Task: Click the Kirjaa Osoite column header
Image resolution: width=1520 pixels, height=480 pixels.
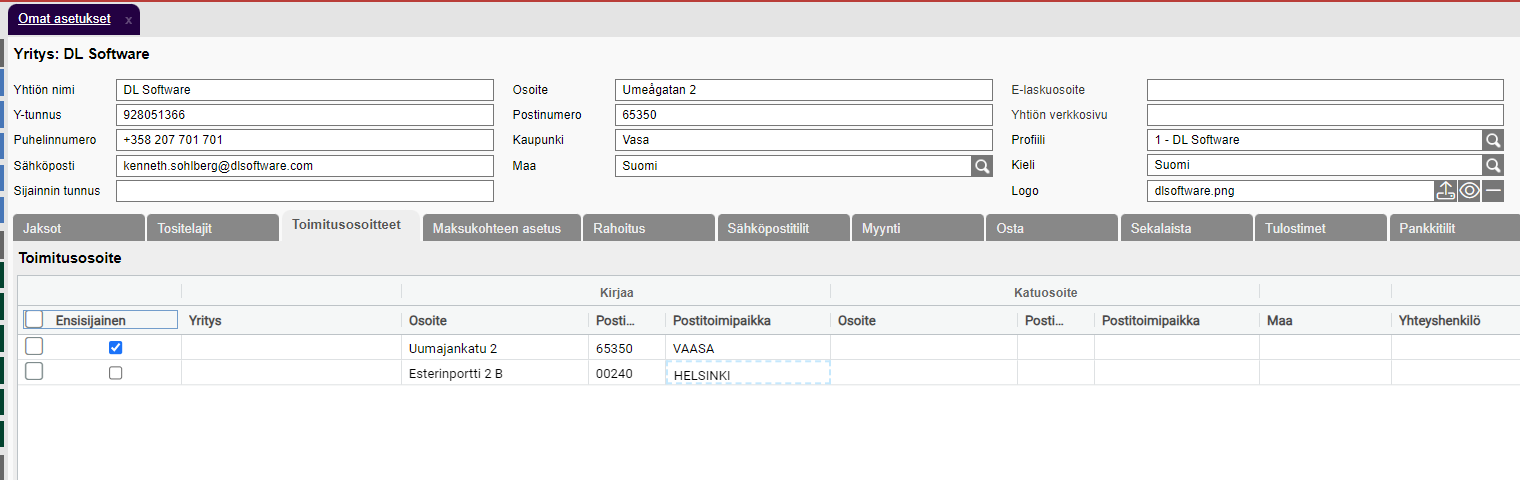Action: [x=494, y=320]
